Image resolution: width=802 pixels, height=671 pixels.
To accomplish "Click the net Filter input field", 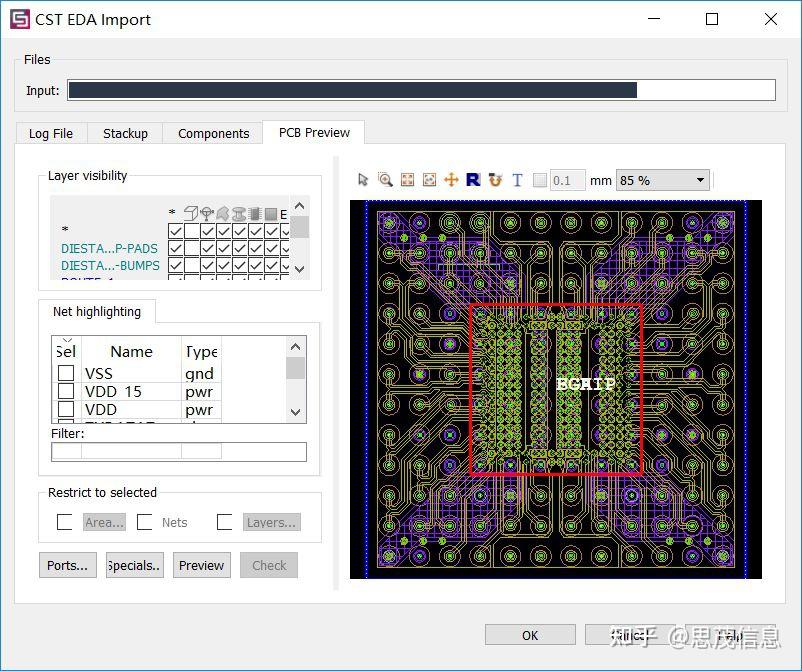I will [179, 452].
